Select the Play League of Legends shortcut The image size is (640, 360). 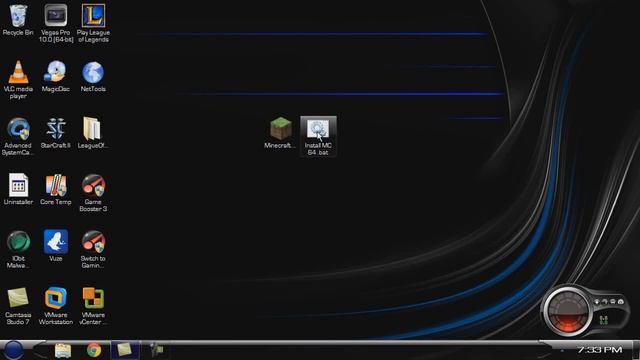[x=93, y=23]
